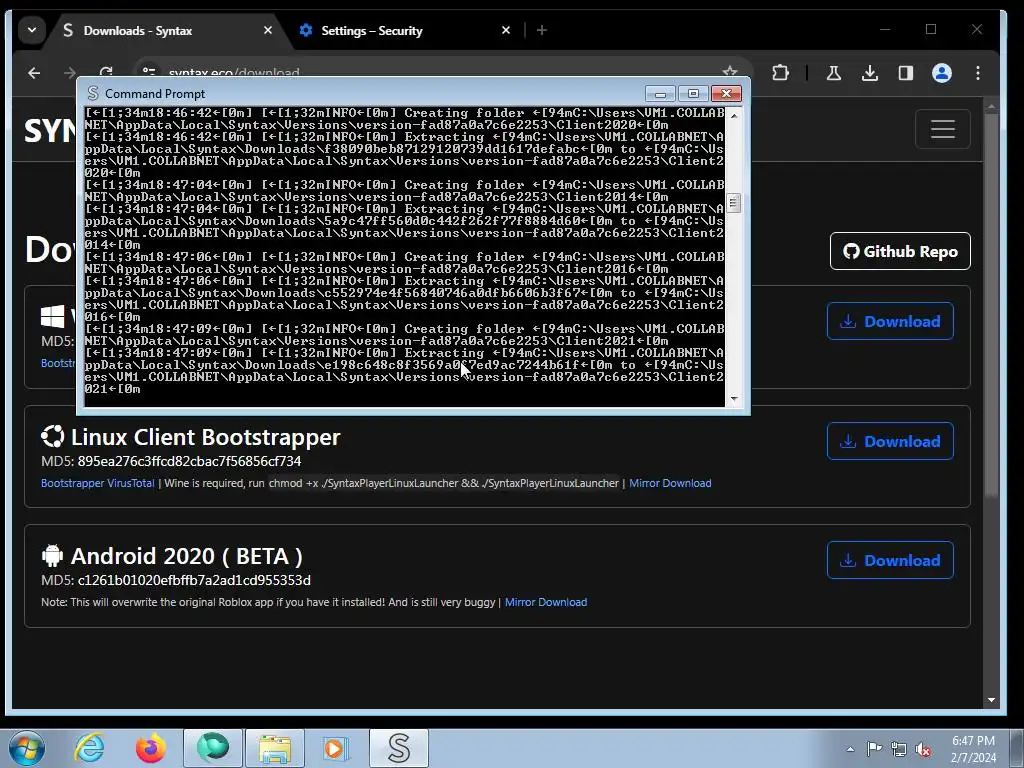Viewport: 1024px width, 768px height.
Task: Open the Windows Start menu
Action: pyautogui.click(x=26, y=748)
